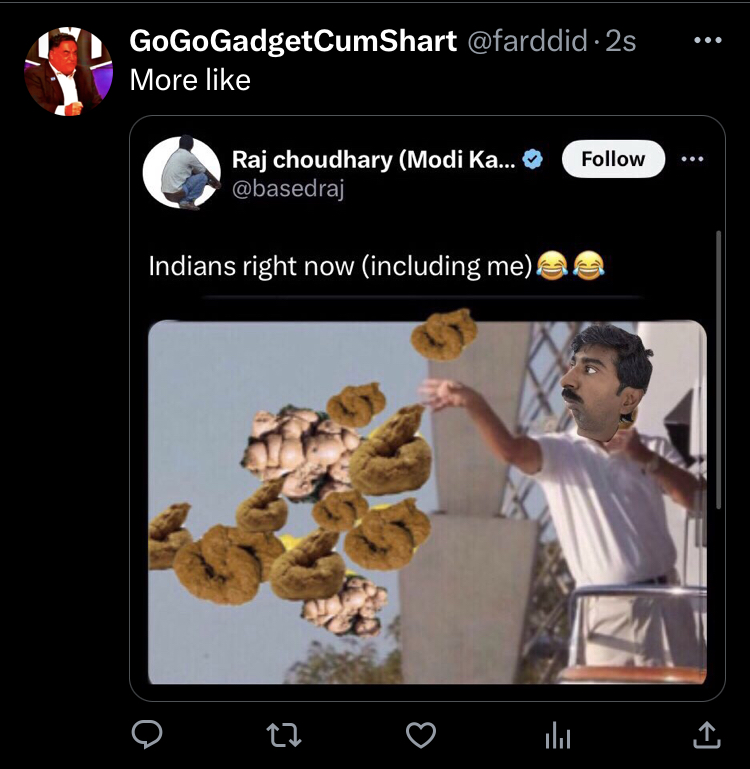The image size is (750, 769).
Task: Click the reply speech bubble icon
Action: click(147, 734)
